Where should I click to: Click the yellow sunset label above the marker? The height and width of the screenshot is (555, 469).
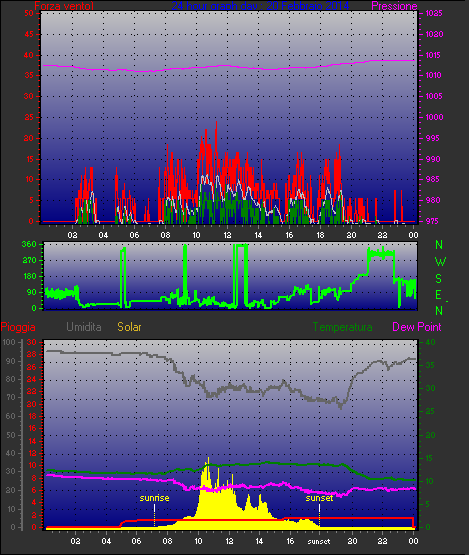tap(319, 498)
